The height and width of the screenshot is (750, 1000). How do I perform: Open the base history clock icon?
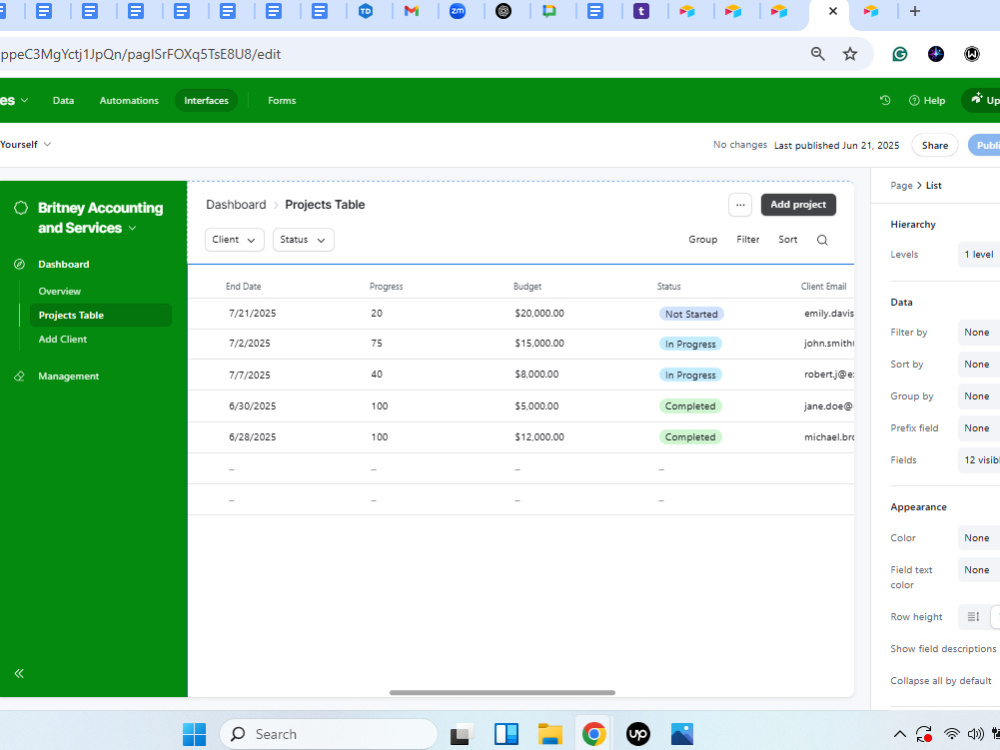tap(885, 100)
